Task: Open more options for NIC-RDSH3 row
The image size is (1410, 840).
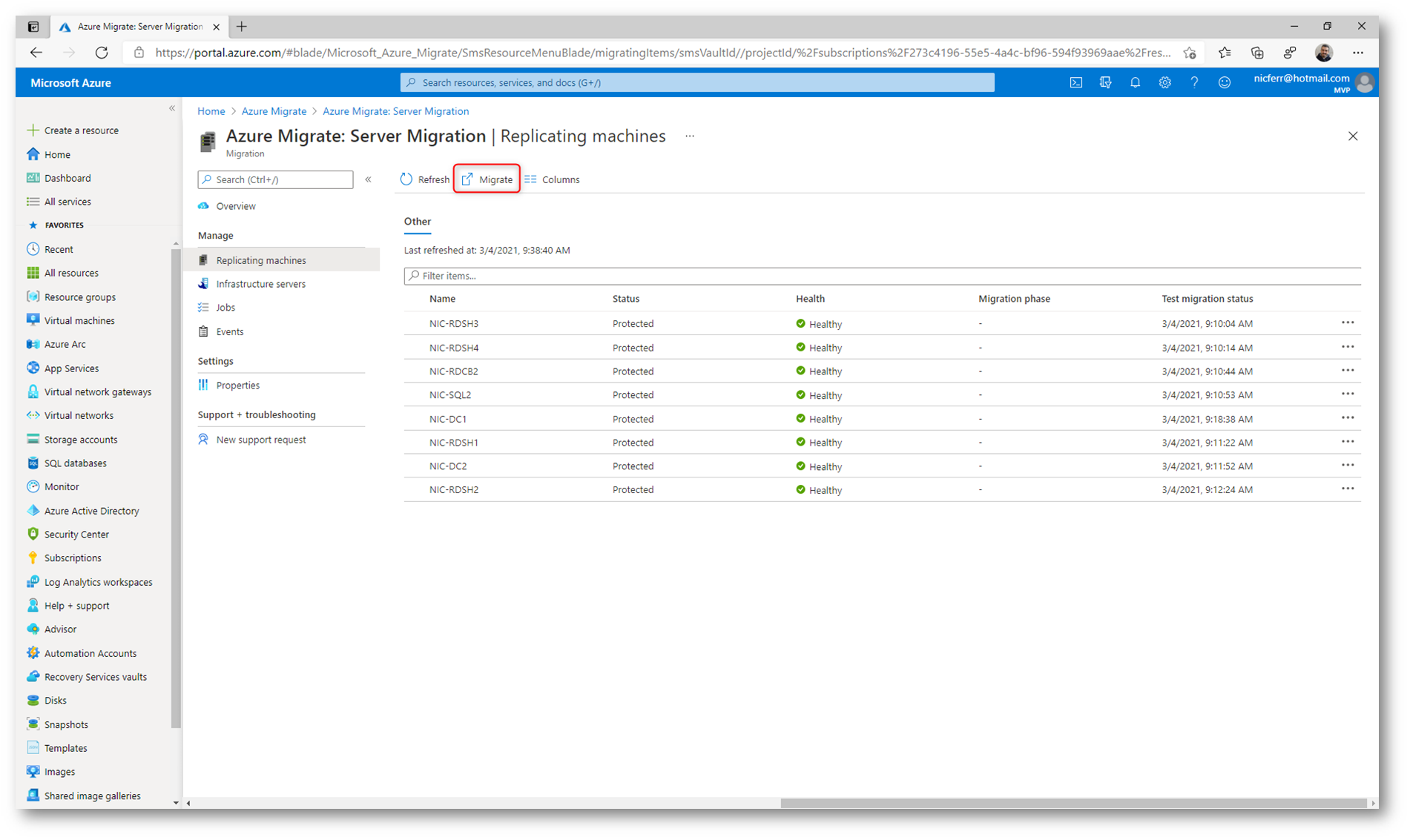Action: coord(1347,323)
